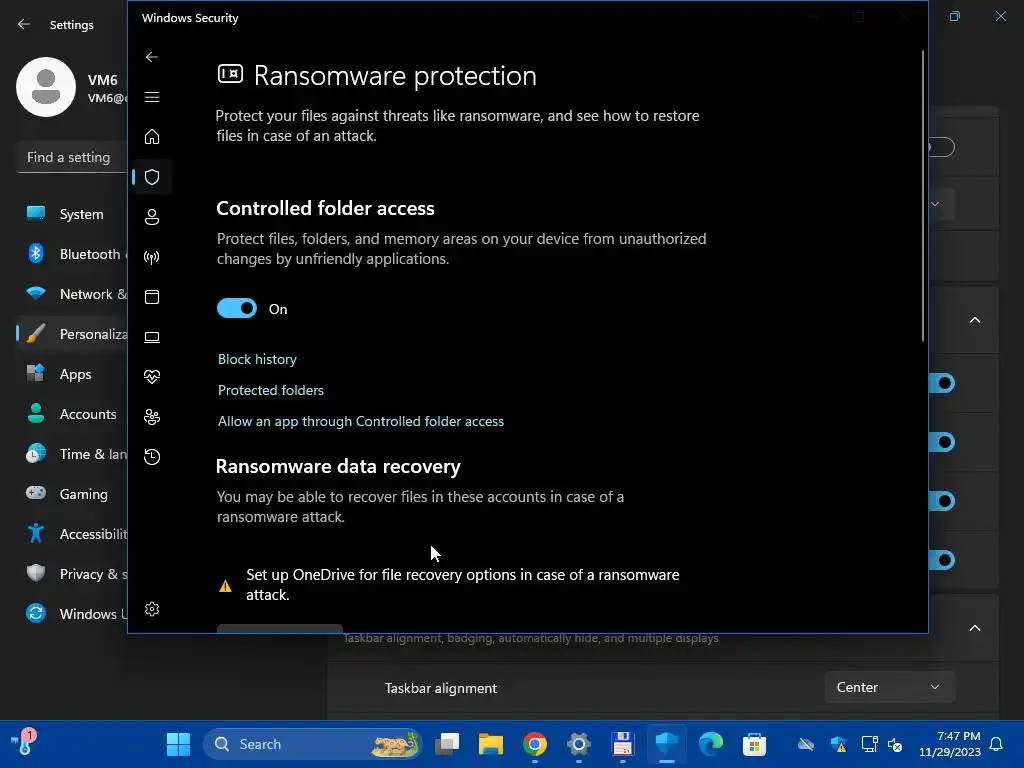The width and height of the screenshot is (1024, 768).
Task: Toggle the fourth Settings taskbar item switch
Action: tap(942, 560)
